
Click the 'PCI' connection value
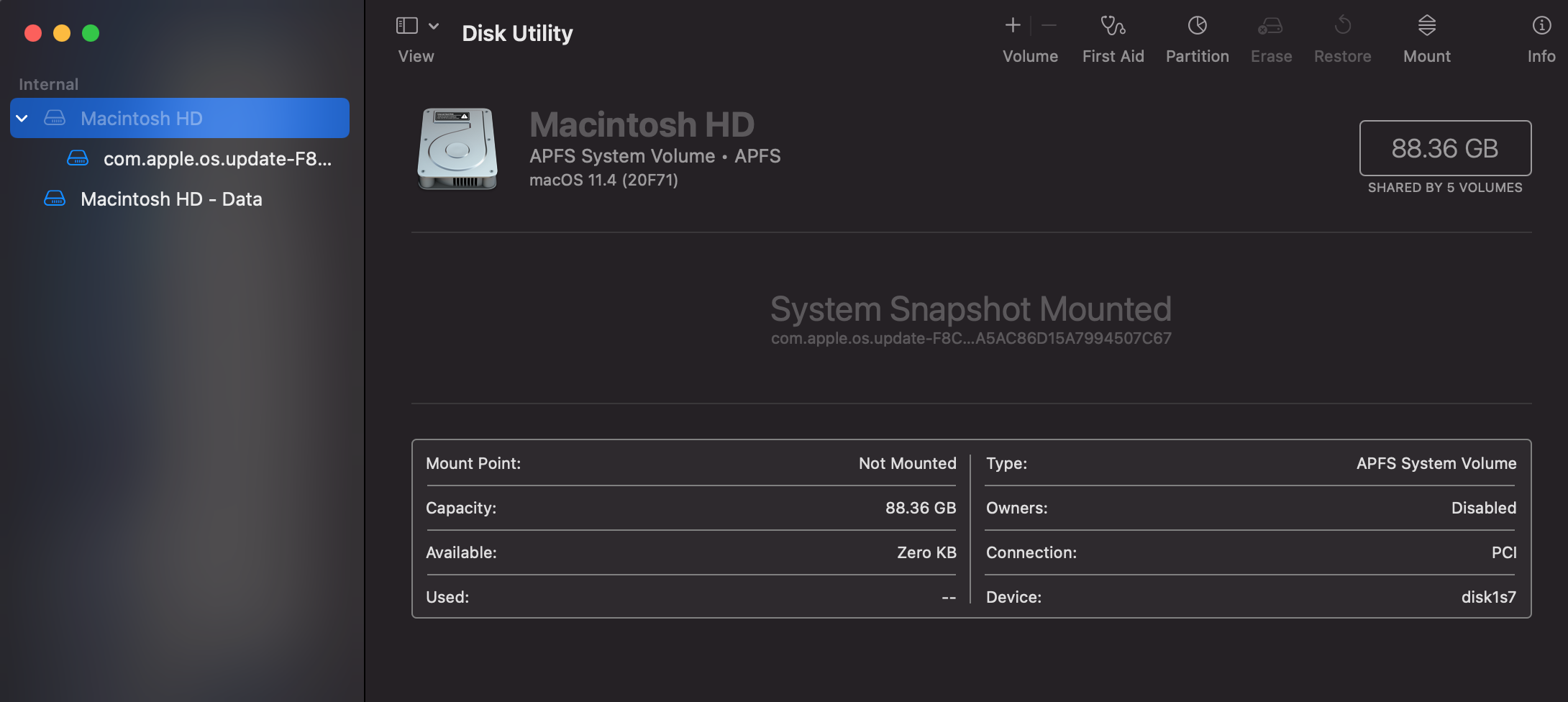[1504, 552]
